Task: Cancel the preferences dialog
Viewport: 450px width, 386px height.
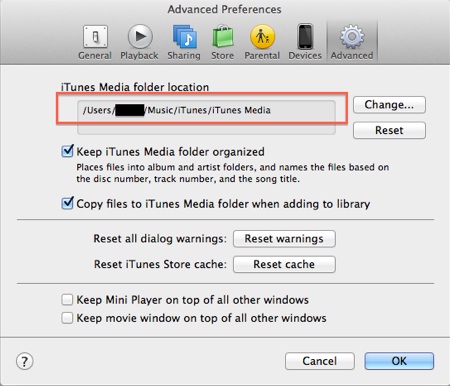Action: point(320,361)
